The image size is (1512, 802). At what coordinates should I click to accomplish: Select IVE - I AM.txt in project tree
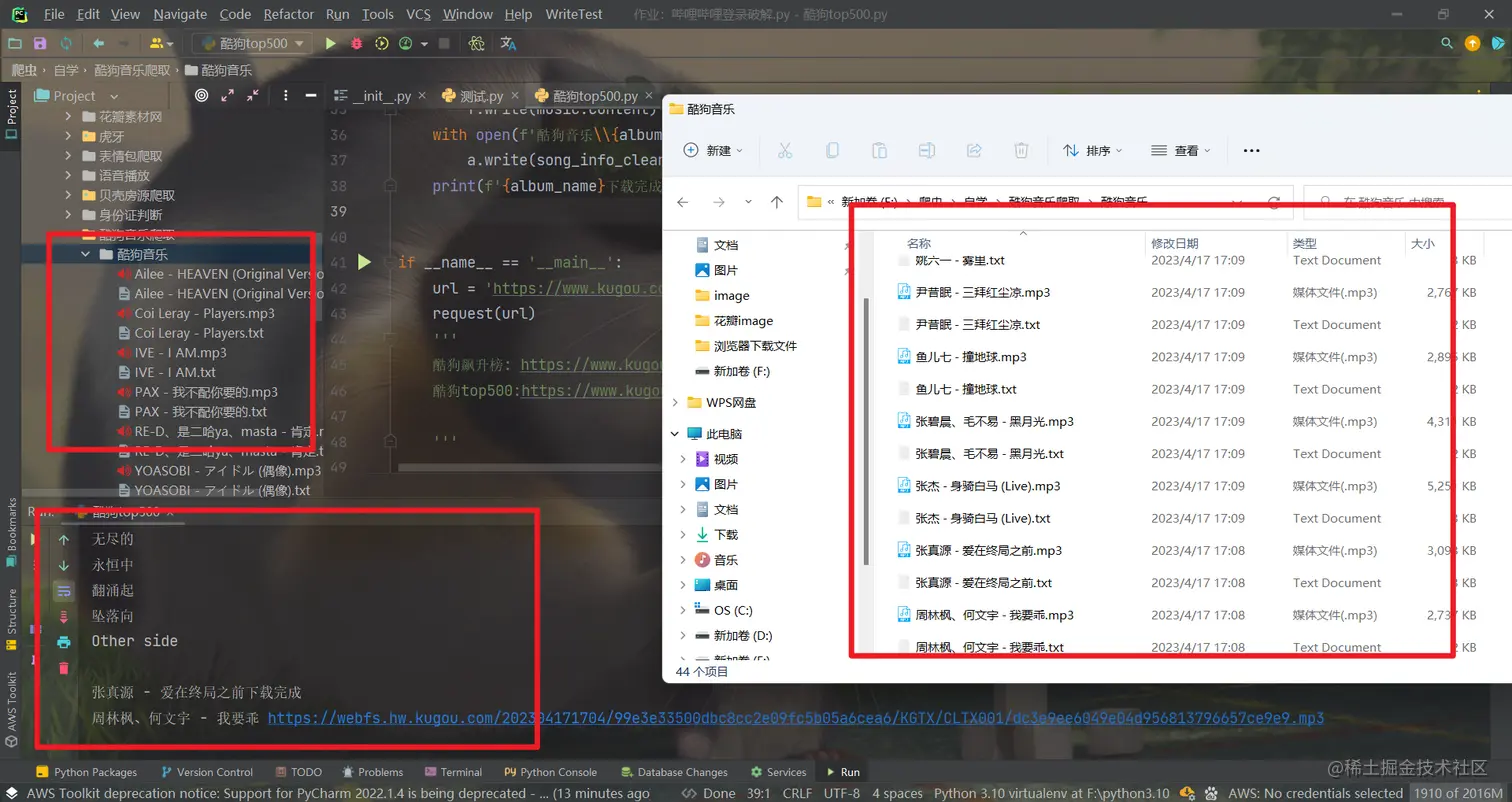166,372
